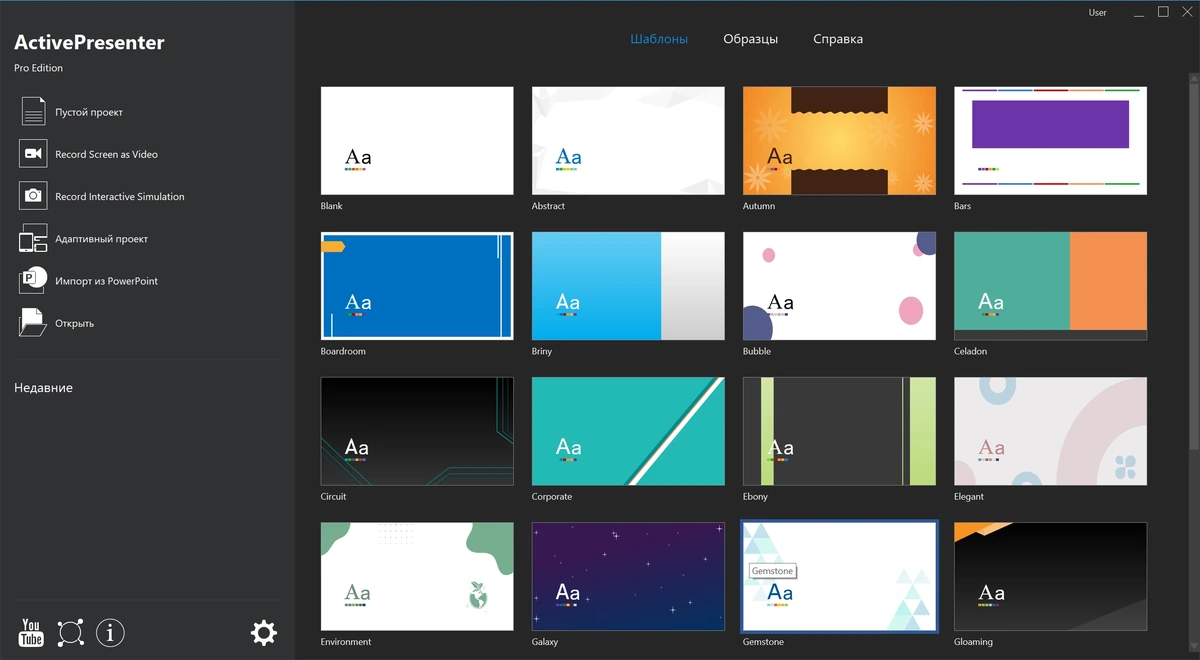Click the community network icon
The width and height of the screenshot is (1200, 660).
[70, 632]
